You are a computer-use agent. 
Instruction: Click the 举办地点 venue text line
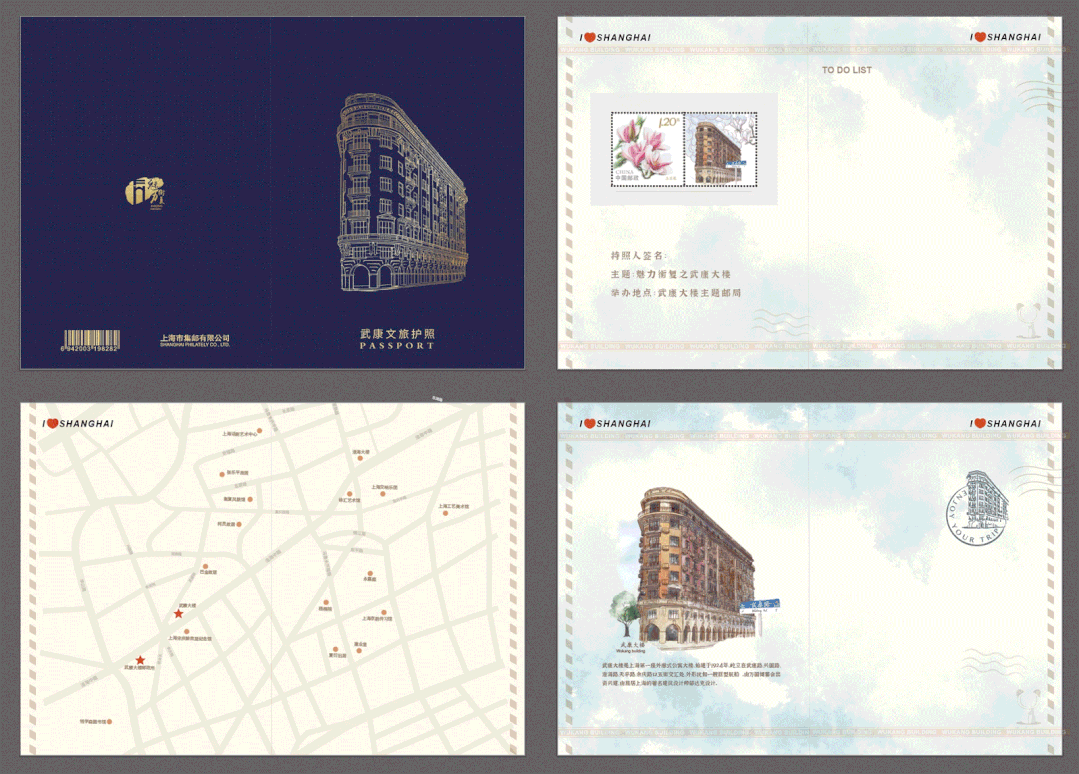[676, 293]
